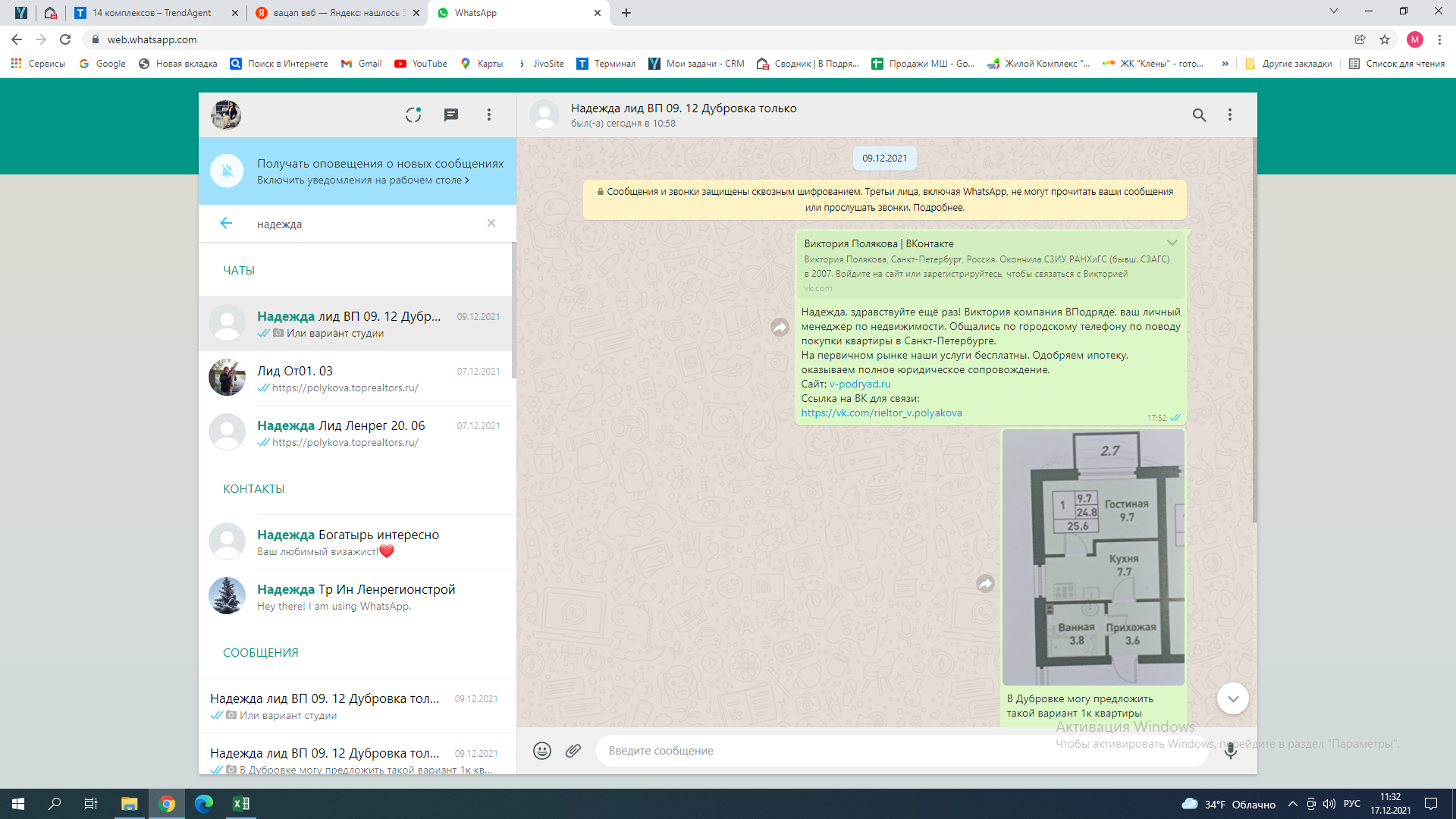Open the emoji picker
This screenshot has height=819, width=1456.
[542, 751]
